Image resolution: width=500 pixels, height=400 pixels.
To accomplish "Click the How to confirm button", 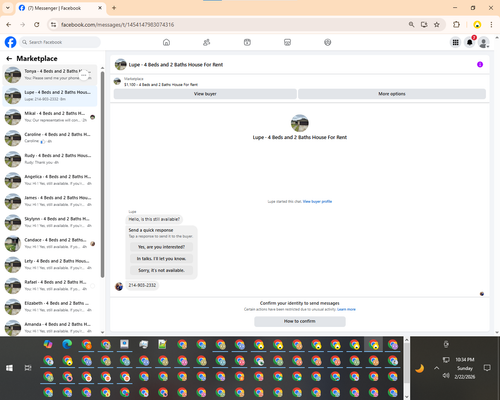I will (x=300, y=321).
